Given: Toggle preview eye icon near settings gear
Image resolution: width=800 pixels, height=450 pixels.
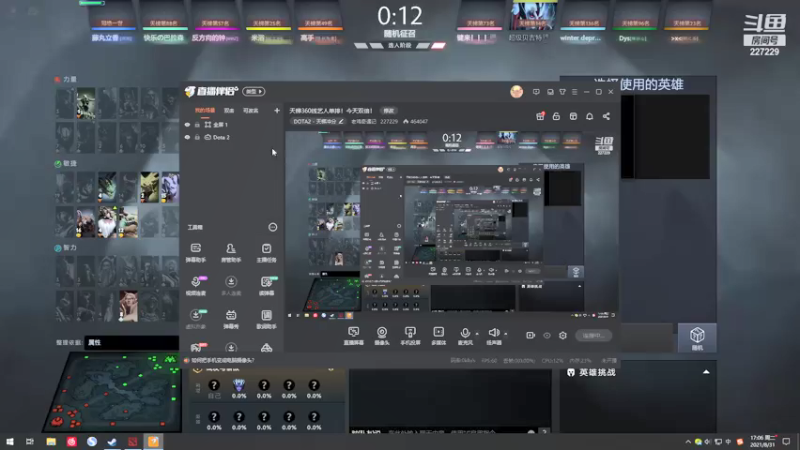Looking at the screenshot, I should tap(547, 335).
